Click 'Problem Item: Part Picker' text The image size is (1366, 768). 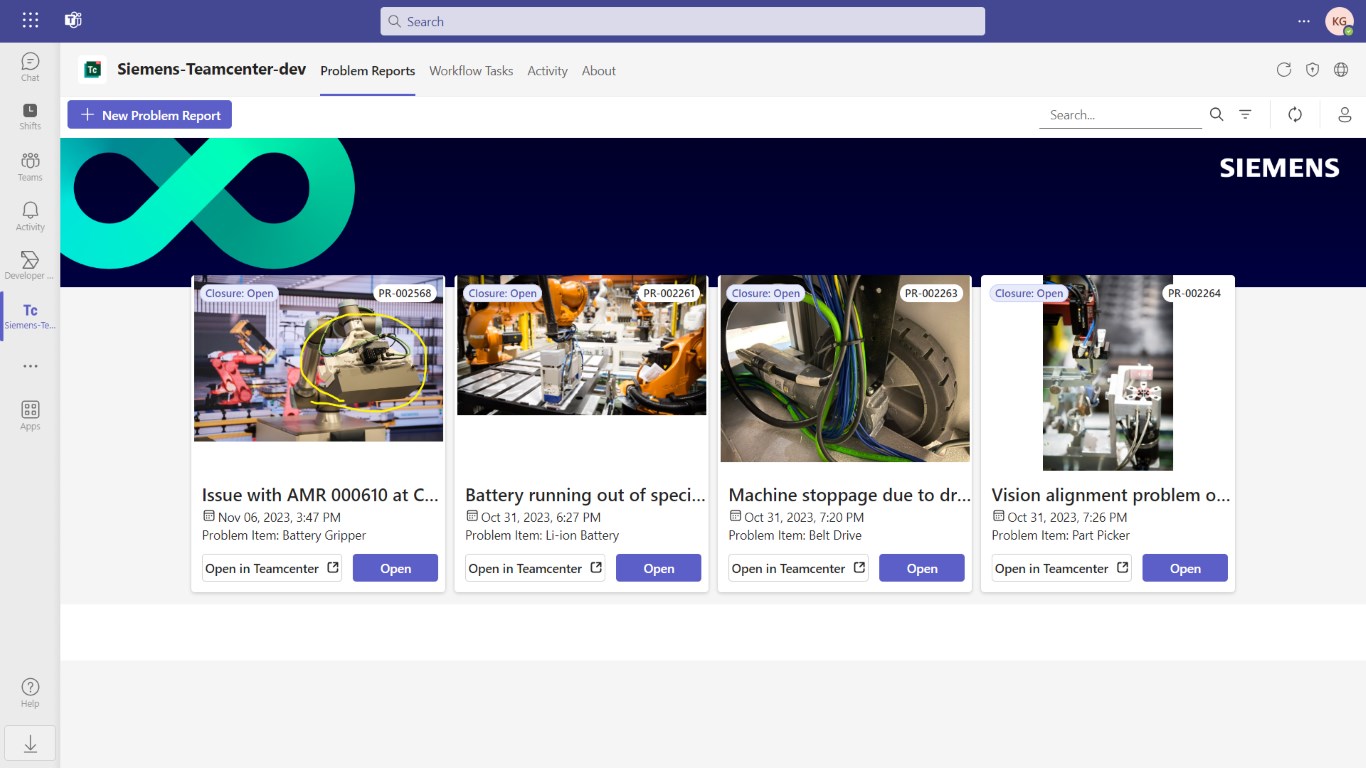pyautogui.click(x=1061, y=535)
